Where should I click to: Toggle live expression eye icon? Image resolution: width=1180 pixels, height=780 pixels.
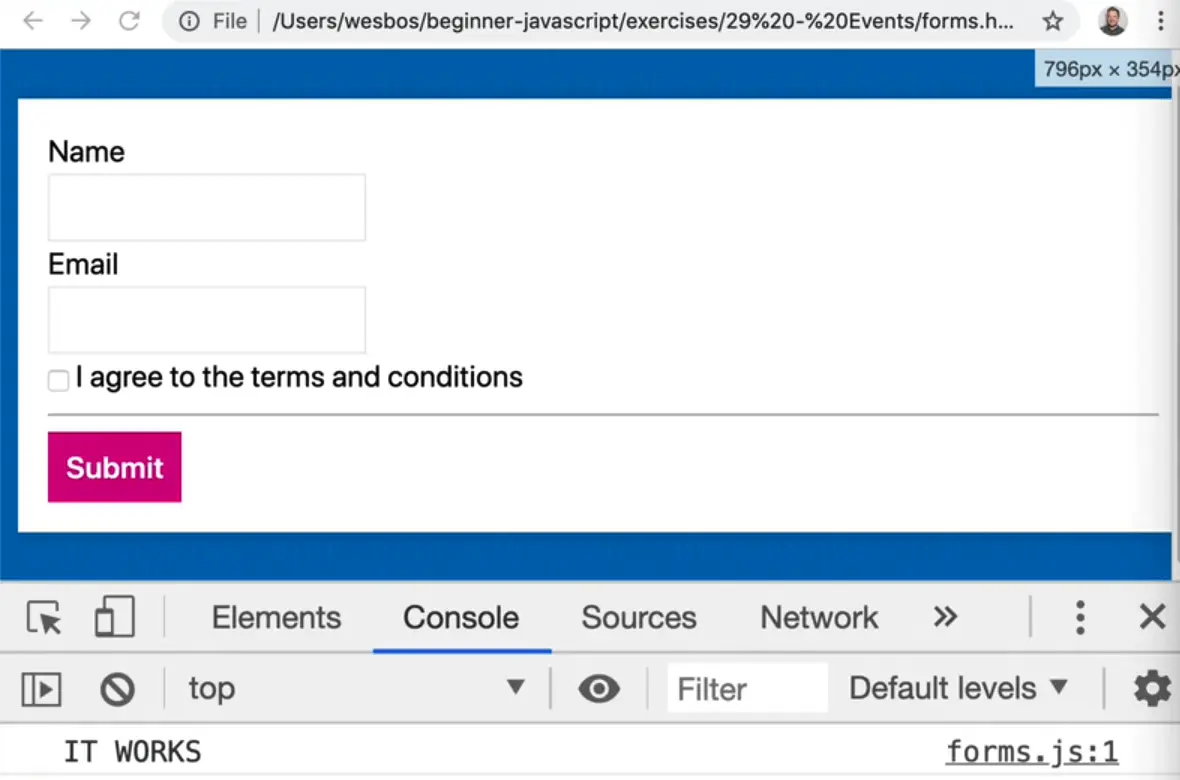pyautogui.click(x=599, y=689)
